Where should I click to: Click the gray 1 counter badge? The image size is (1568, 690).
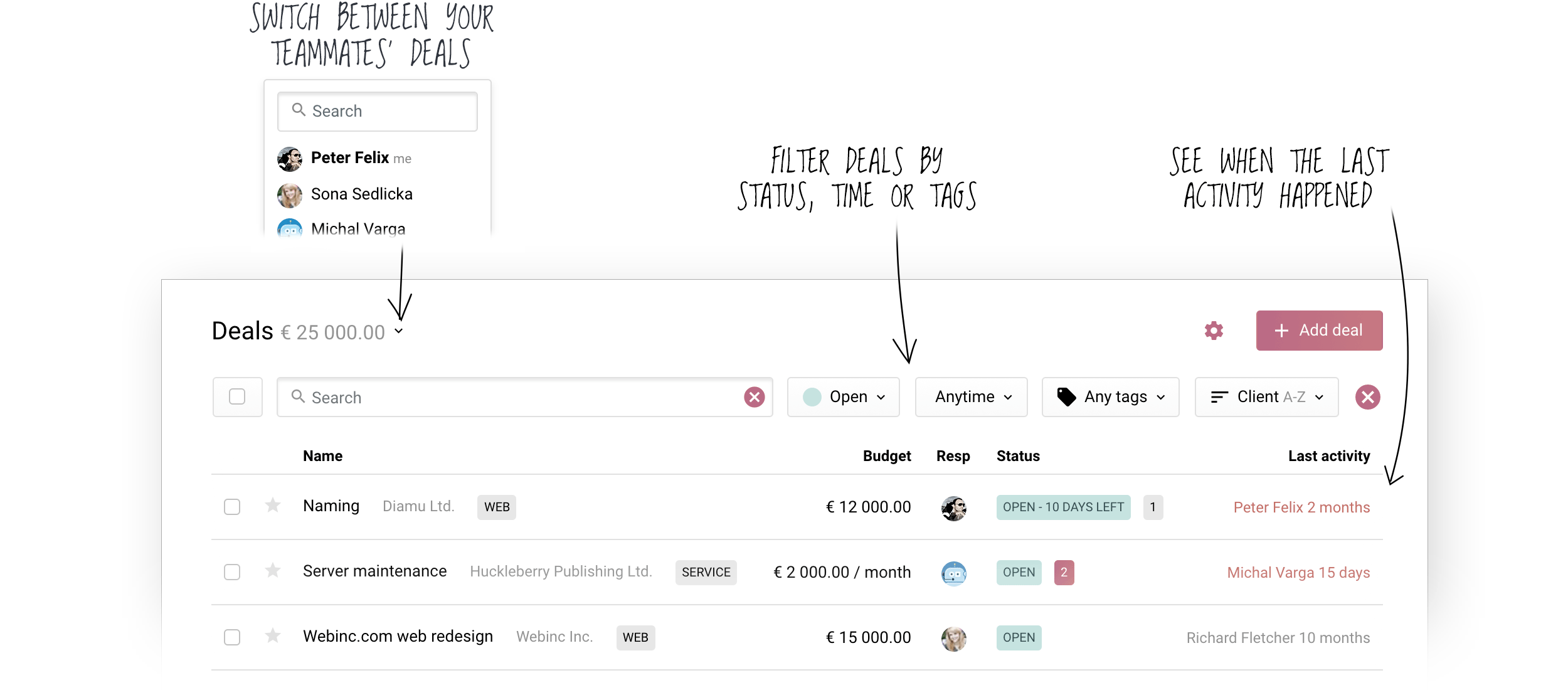tap(1153, 507)
